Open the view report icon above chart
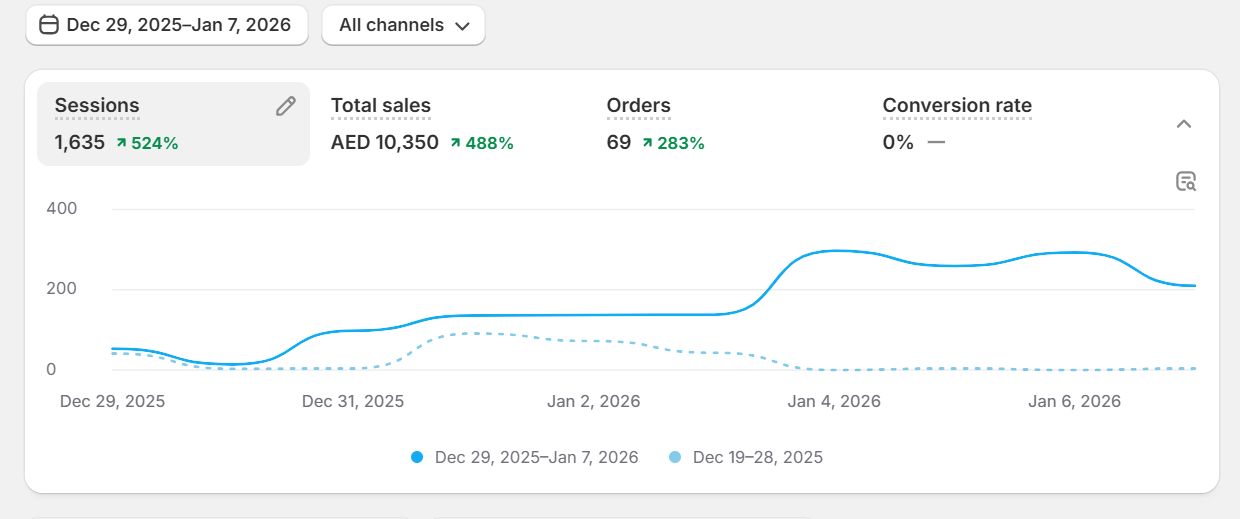This screenshot has height=519, width=1240. (1185, 181)
